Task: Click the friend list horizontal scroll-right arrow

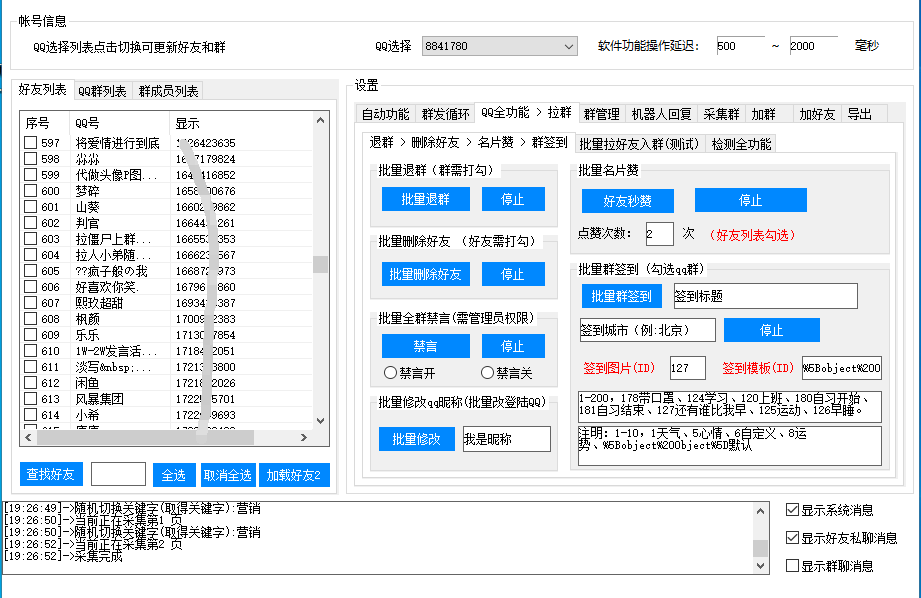Action: coord(304,437)
